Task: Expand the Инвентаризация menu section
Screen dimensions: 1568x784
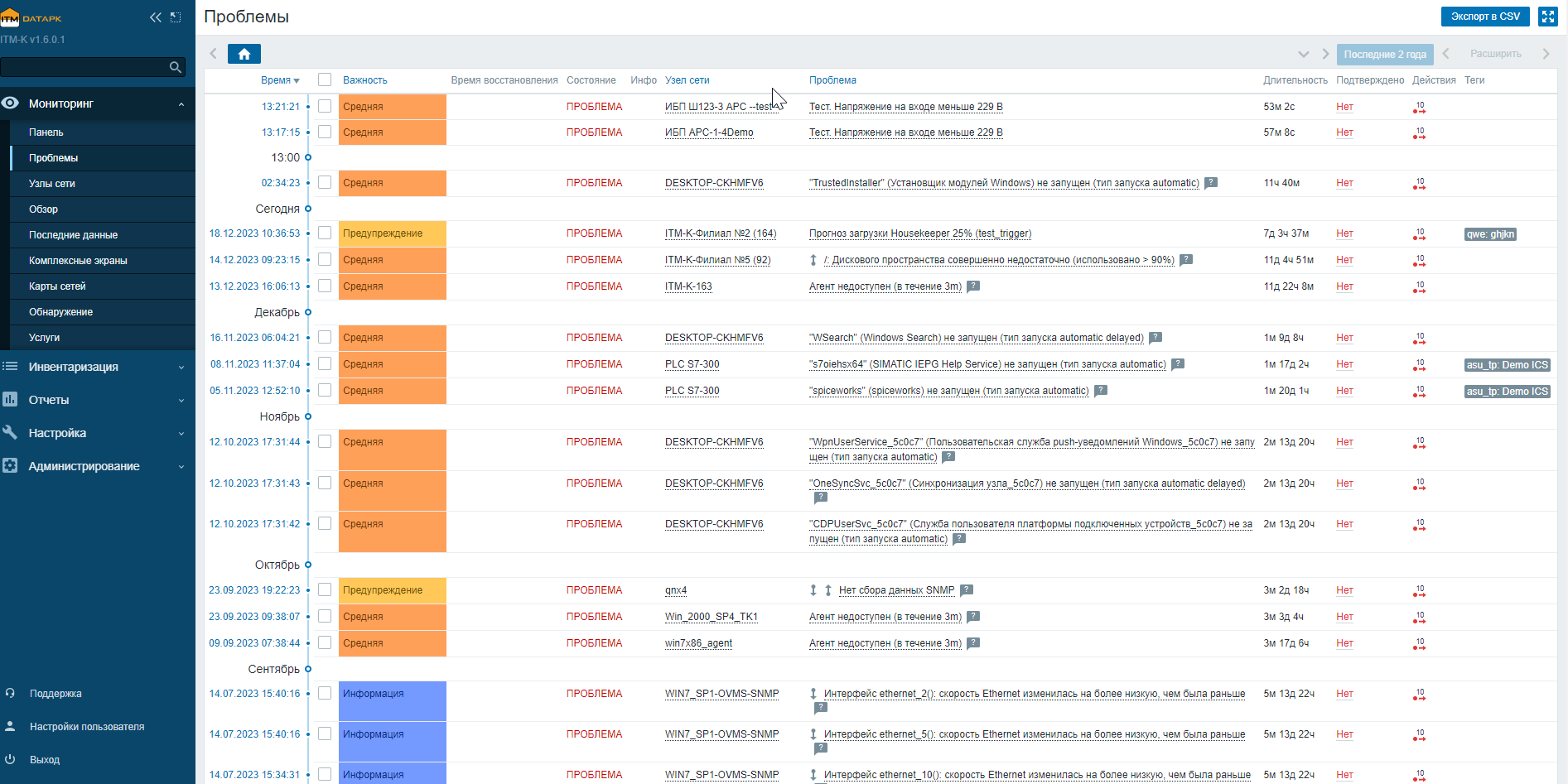Action: 98,367
